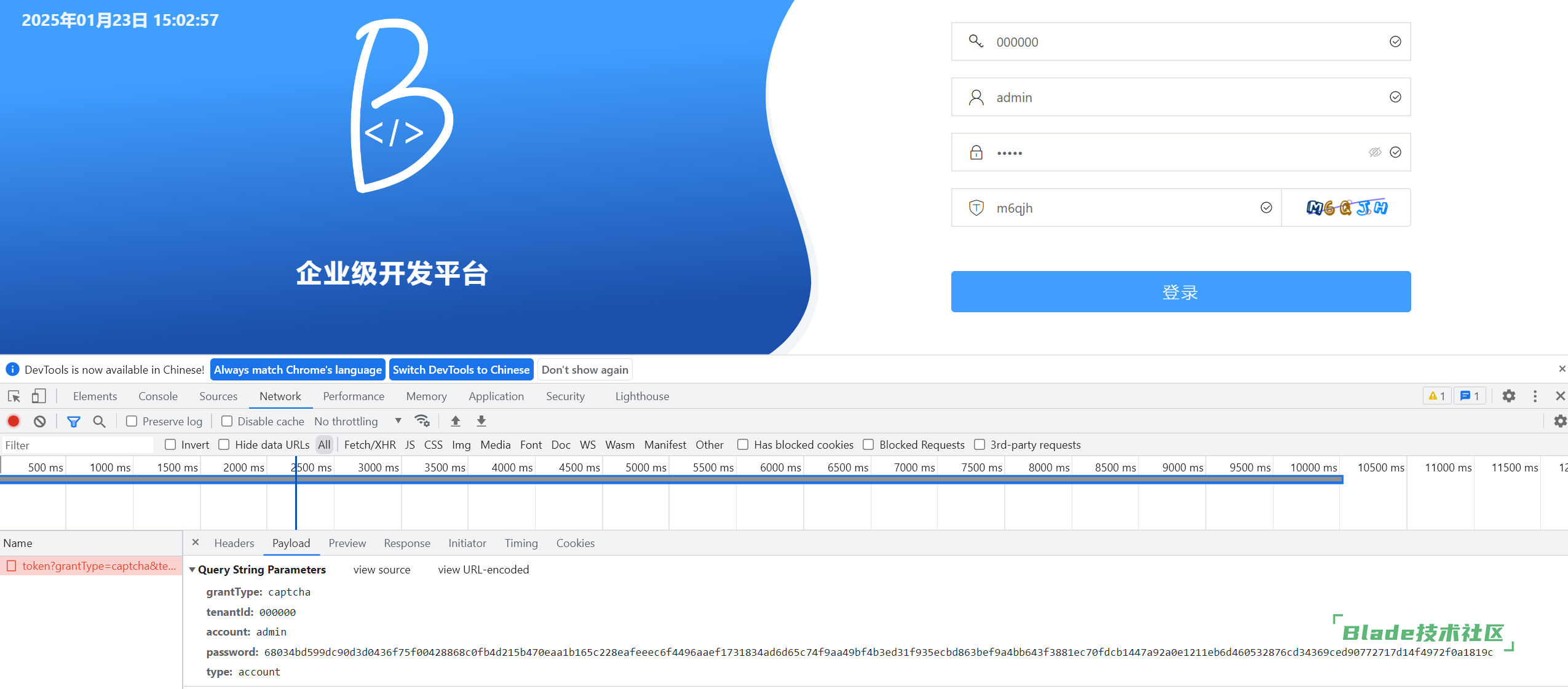Click Switch DevTools to Chinese
This screenshot has width=1568, height=689.
point(461,369)
